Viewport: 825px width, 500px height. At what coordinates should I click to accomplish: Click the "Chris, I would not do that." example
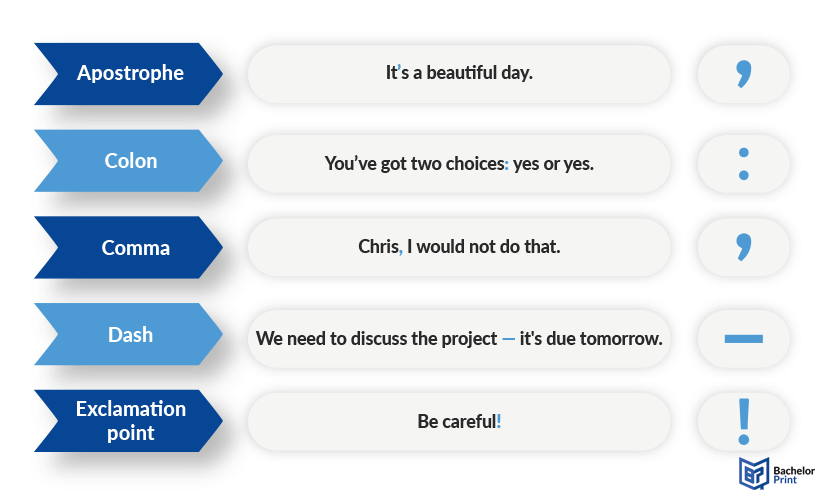click(459, 247)
